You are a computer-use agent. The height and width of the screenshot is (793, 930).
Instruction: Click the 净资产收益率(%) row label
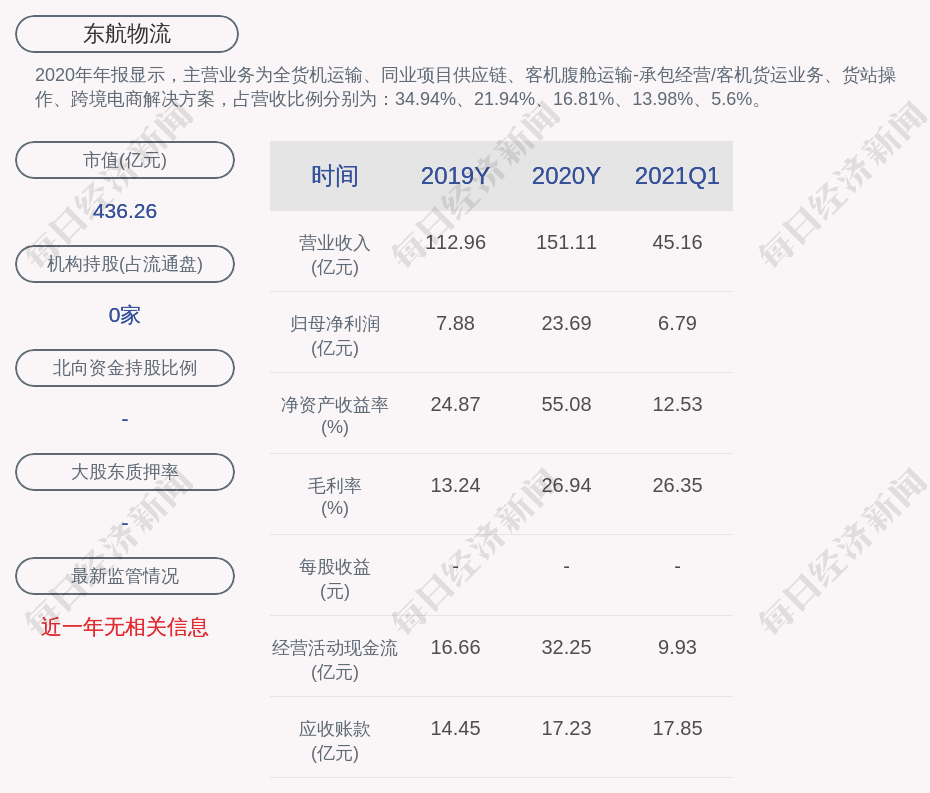click(335, 416)
